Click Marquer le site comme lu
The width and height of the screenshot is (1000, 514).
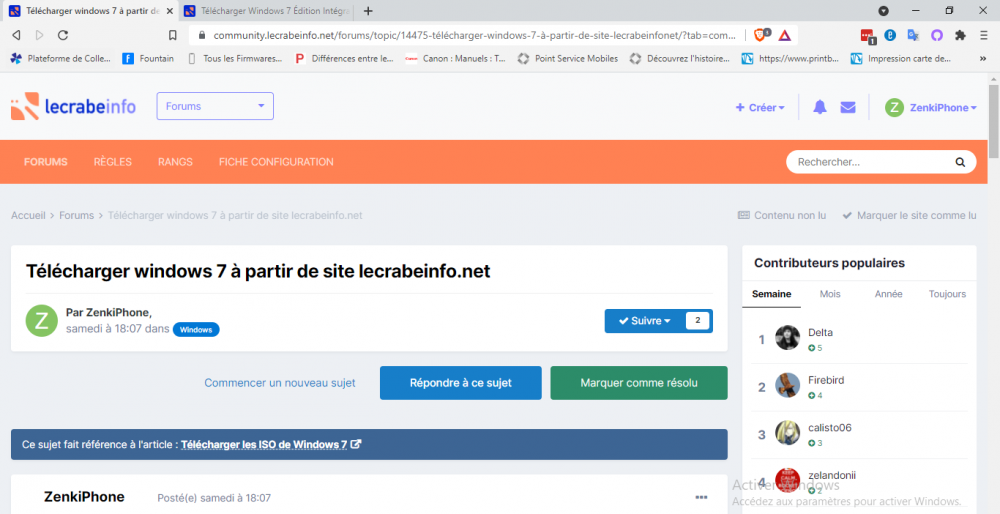pos(909,216)
